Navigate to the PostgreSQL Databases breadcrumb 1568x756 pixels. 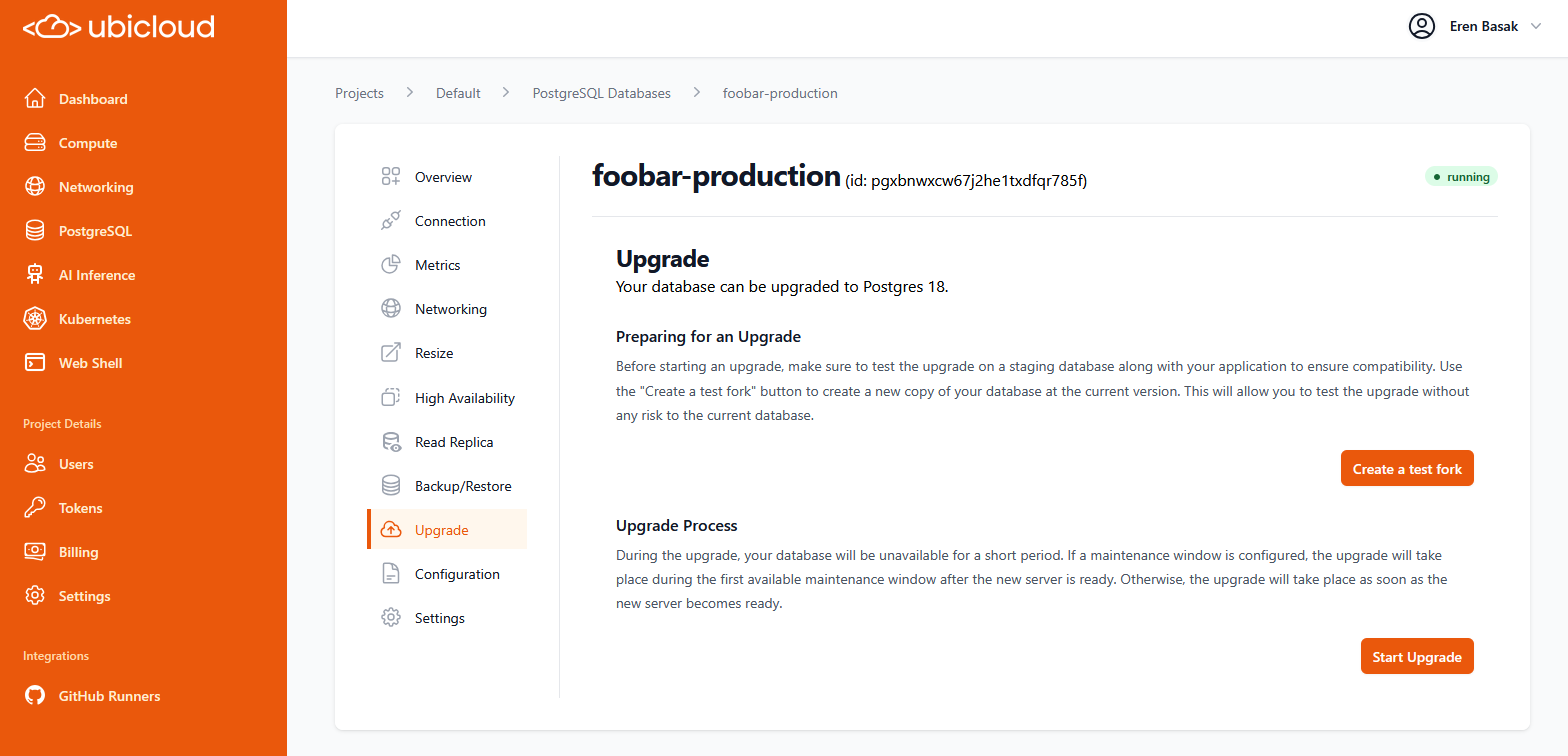601,92
